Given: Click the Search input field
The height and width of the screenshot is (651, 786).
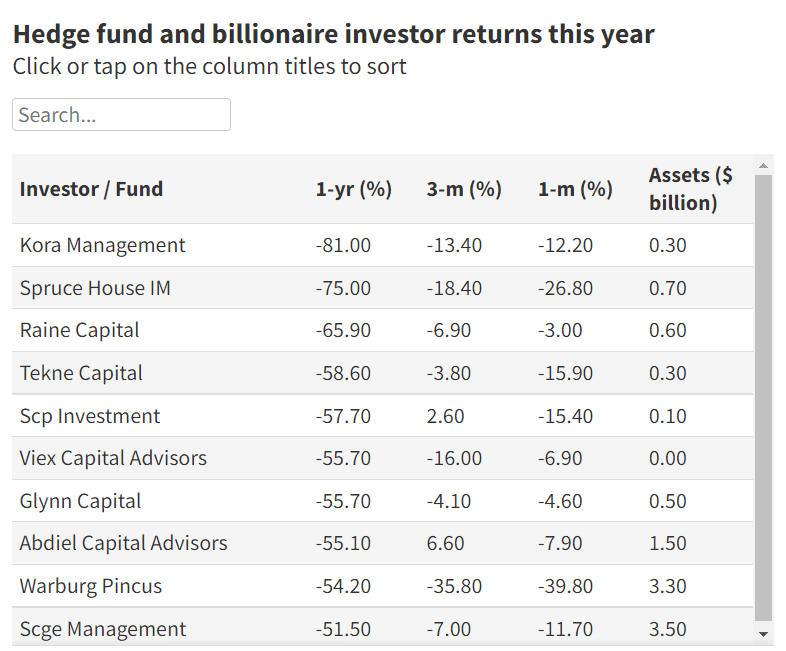Looking at the screenshot, I should [x=121, y=115].
